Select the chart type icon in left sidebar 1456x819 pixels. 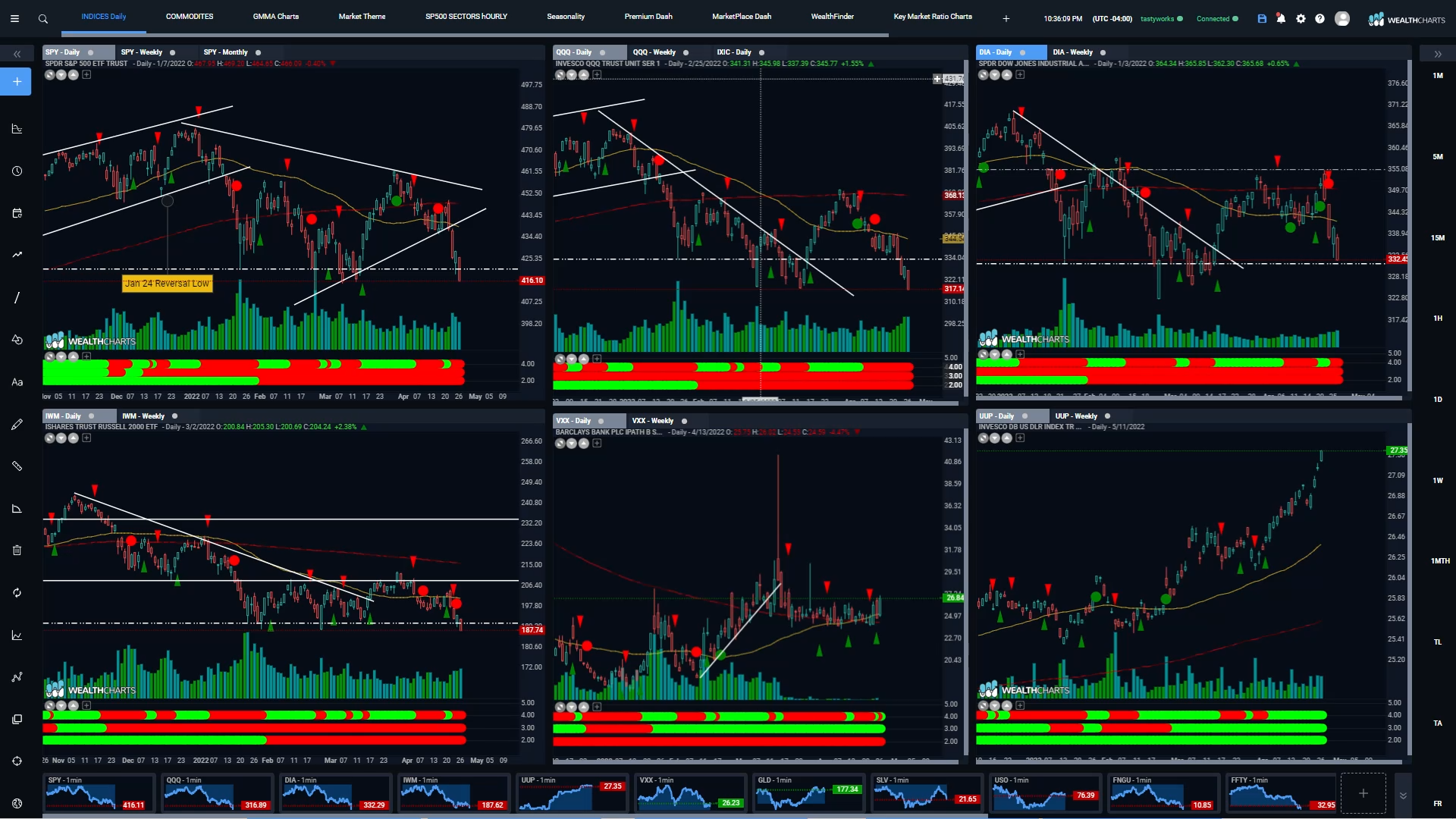17,129
